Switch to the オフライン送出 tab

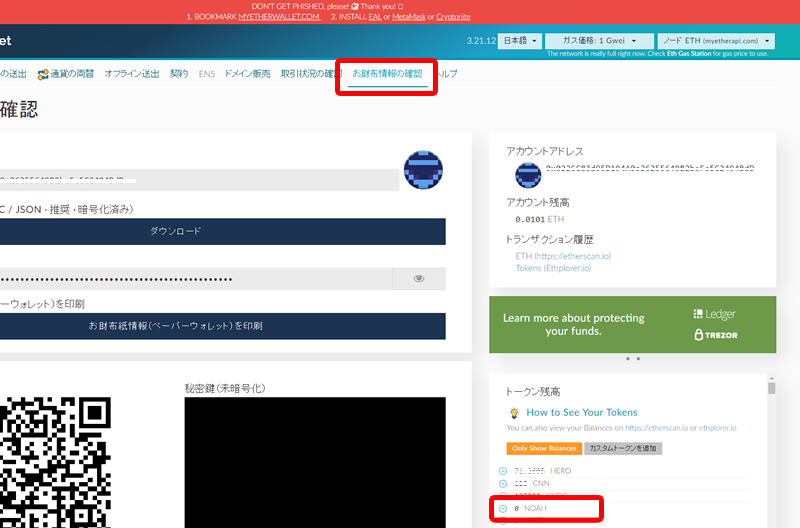coord(132,74)
